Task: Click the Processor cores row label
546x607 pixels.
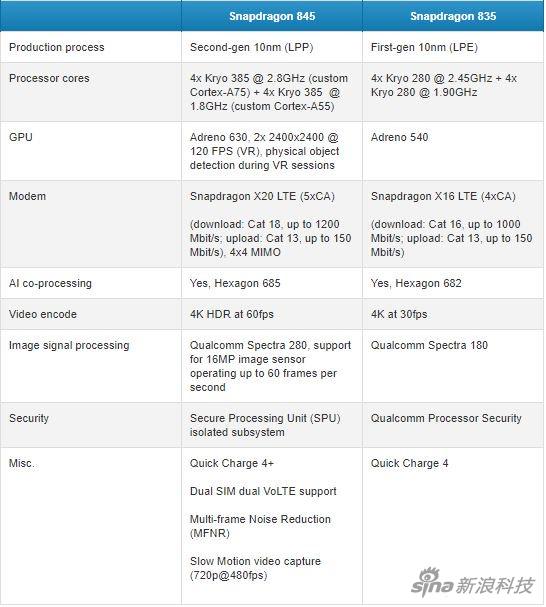Action: [49, 78]
